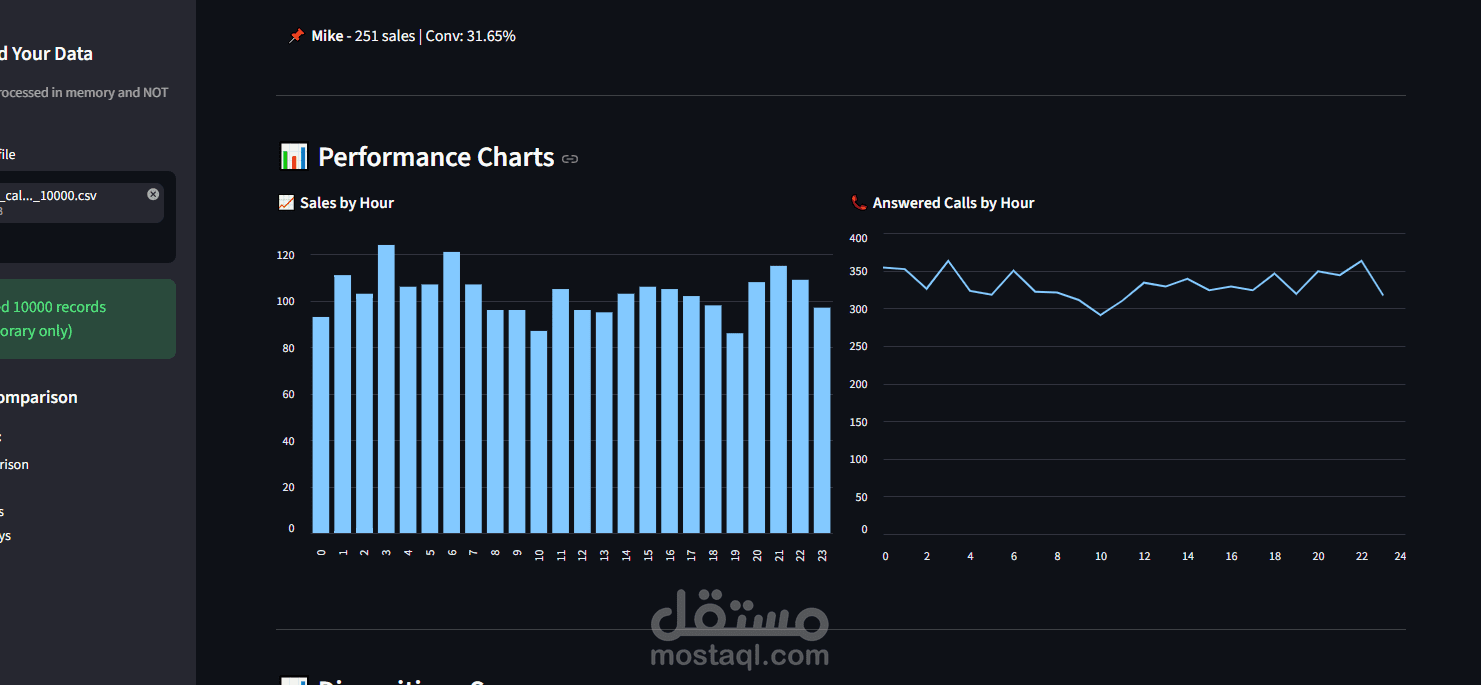Click the '120' label on the Sales y-axis

pos(286,256)
